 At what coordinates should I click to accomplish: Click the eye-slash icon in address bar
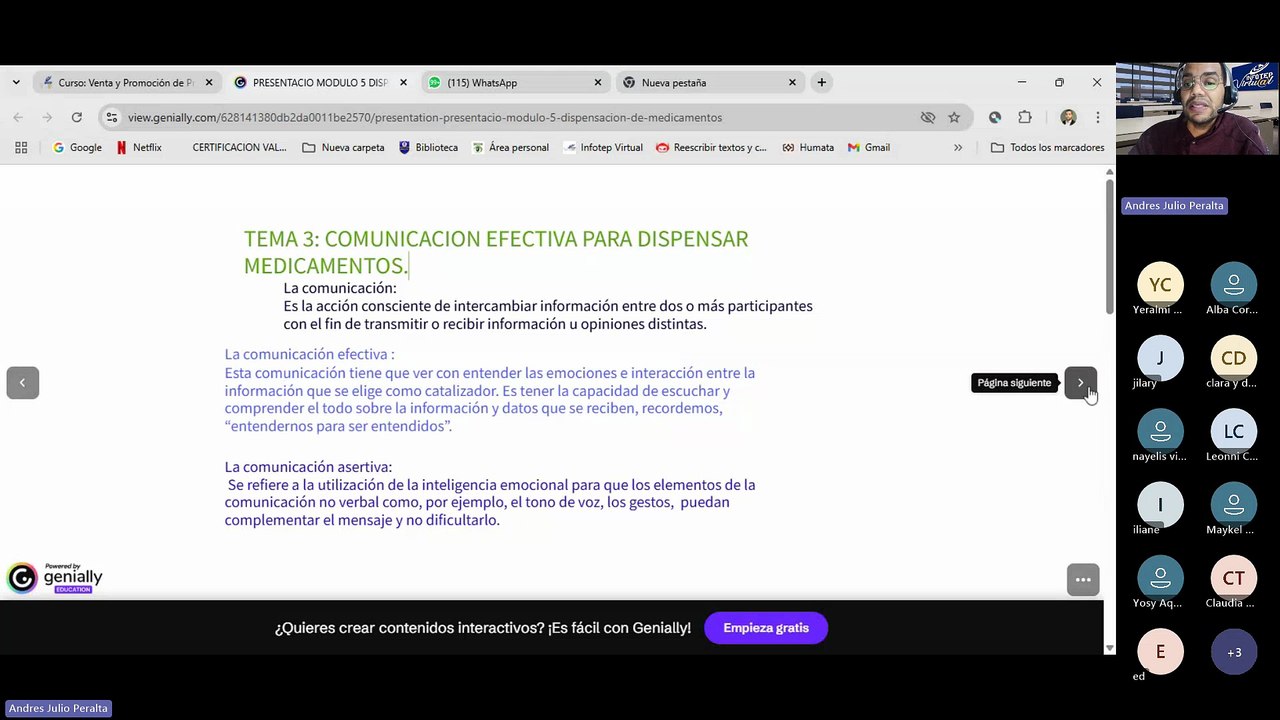pos(928,117)
